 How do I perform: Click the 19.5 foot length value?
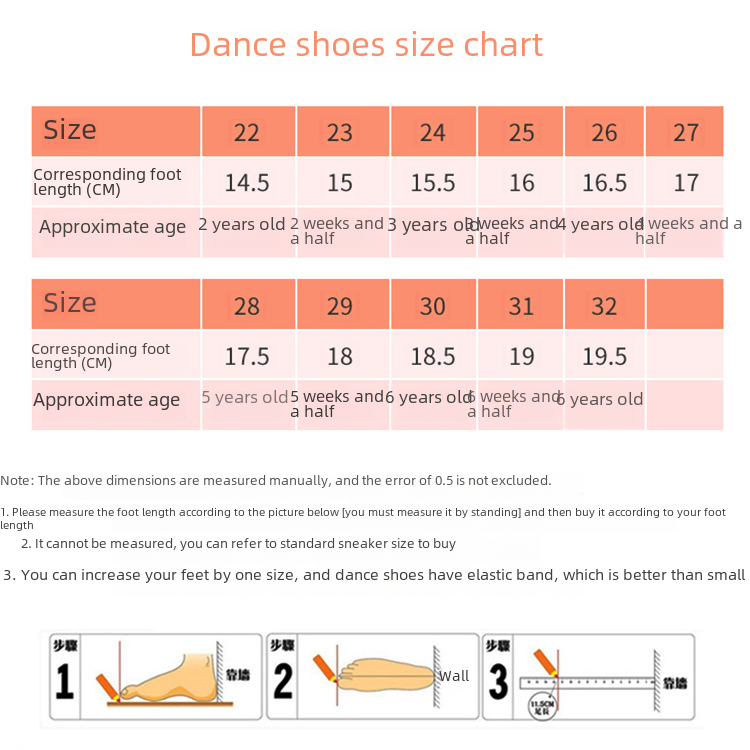click(604, 357)
